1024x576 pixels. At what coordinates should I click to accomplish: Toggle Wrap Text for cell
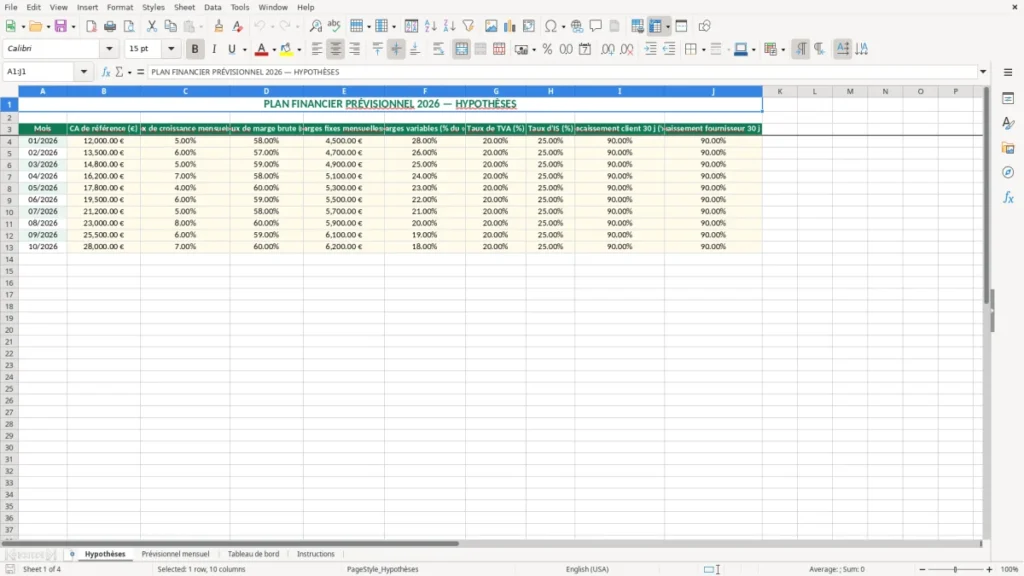tap(438, 49)
